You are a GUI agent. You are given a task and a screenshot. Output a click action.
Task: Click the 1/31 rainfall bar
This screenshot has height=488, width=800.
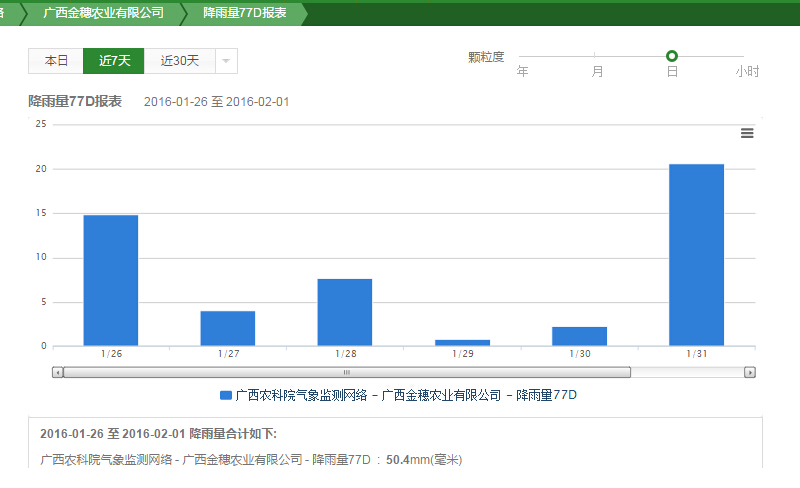(x=695, y=255)
